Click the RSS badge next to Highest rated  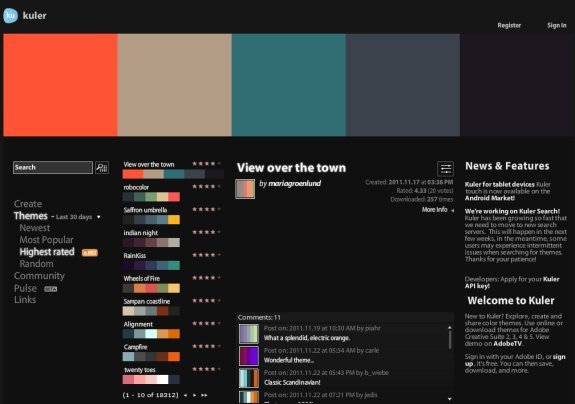click(89, 253)
